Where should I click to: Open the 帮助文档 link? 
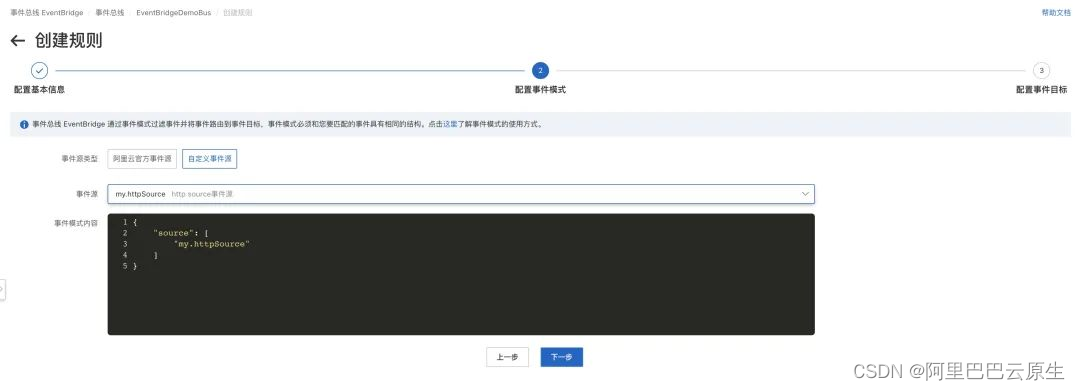(x=1056, y=12)
